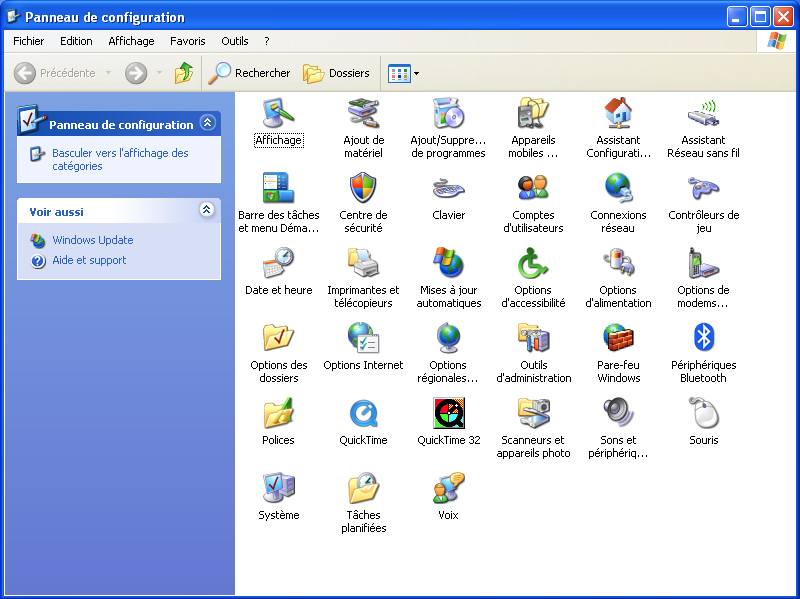Open the Fichier menu
Image resolution: width=800 pixels, height=599 pixels.
pos(29,41)
